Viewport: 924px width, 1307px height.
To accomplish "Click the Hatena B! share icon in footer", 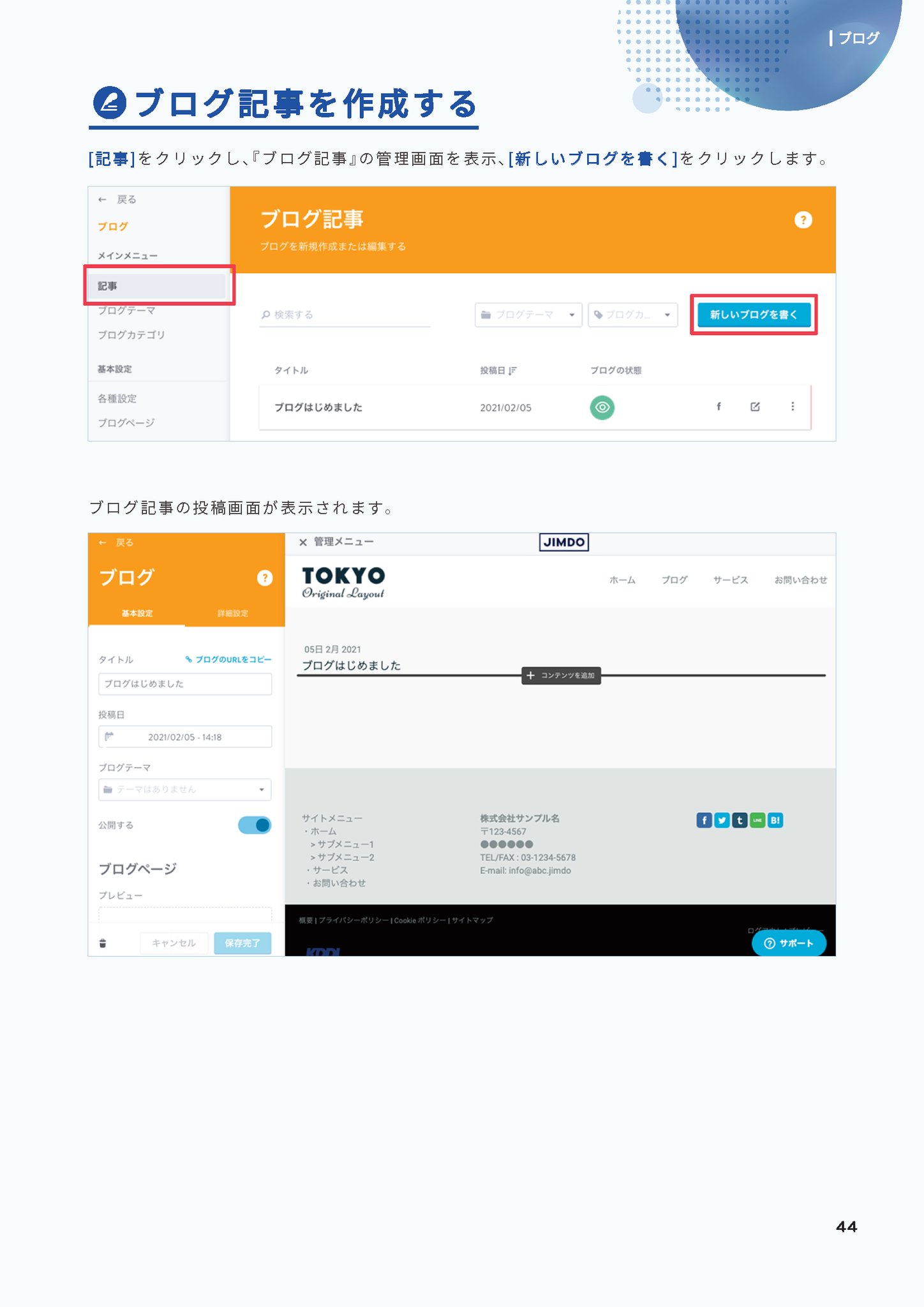I will (775, 820).
